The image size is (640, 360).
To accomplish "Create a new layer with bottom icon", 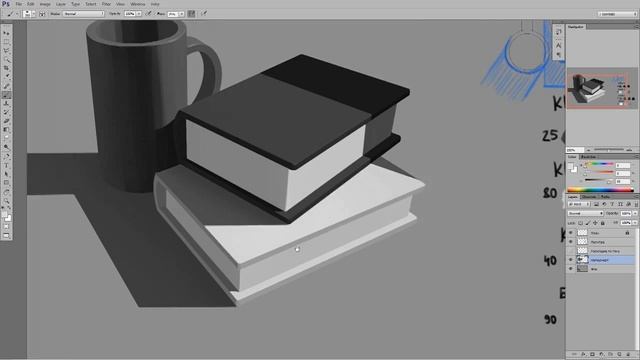I will point(619,354).
